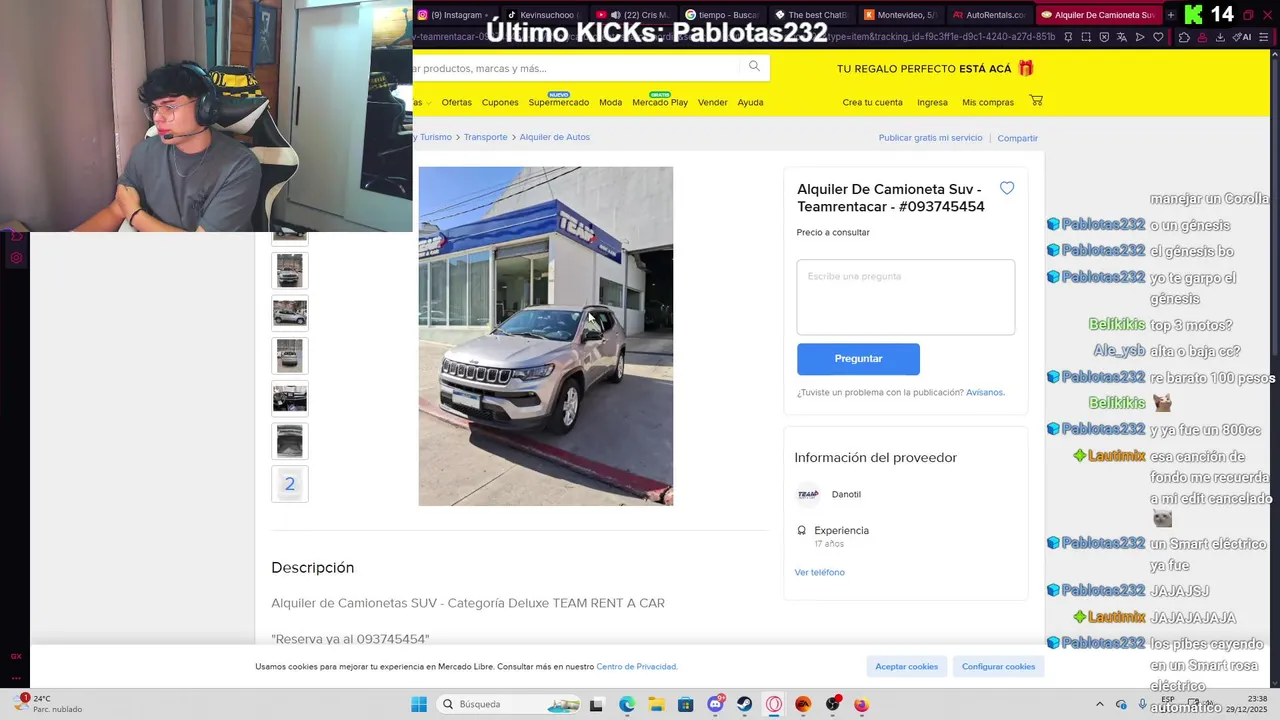
Task: Go to Transporte breadcrumb
Action: pos(485,137)
